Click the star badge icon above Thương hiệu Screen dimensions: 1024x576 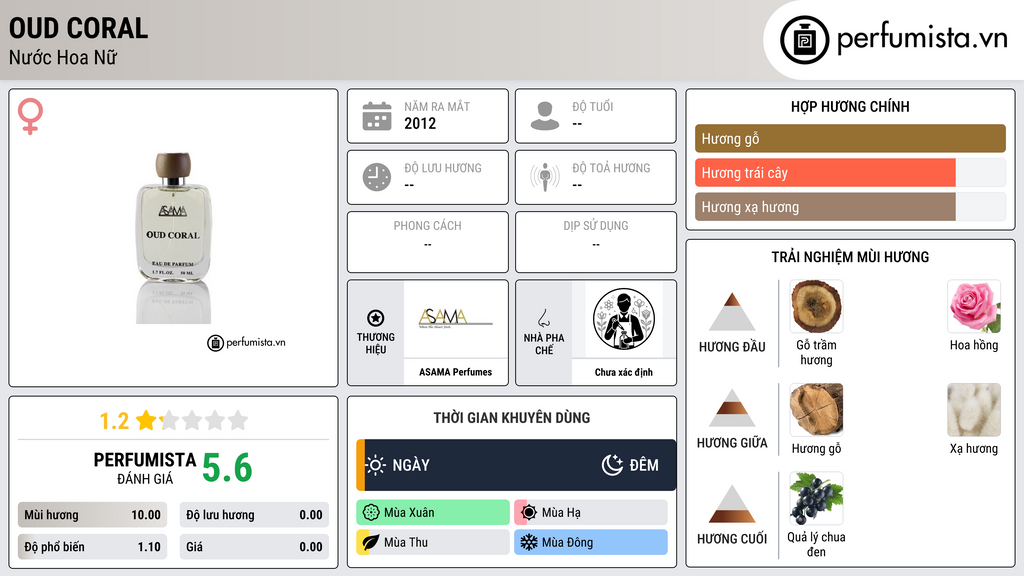pyautogui.click(x=376, y=318)
